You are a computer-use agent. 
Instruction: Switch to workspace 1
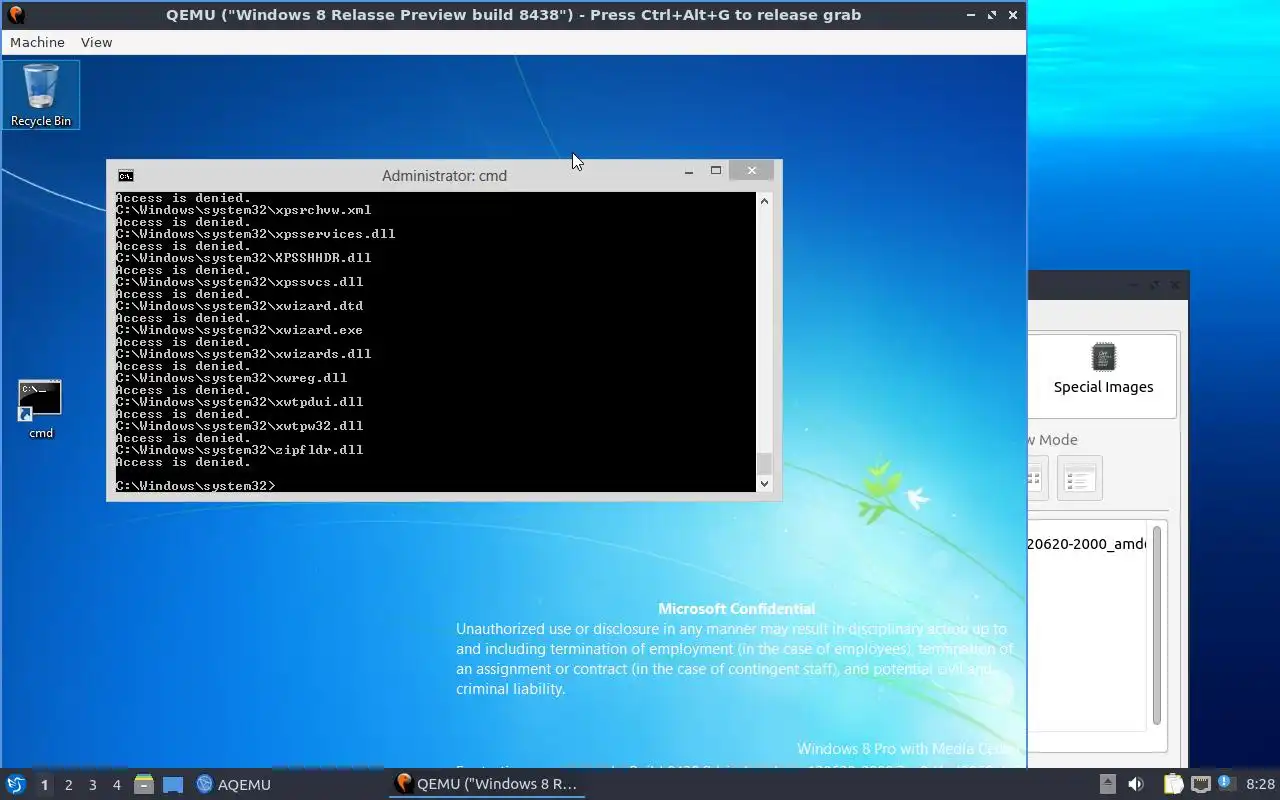coord(44,785)
